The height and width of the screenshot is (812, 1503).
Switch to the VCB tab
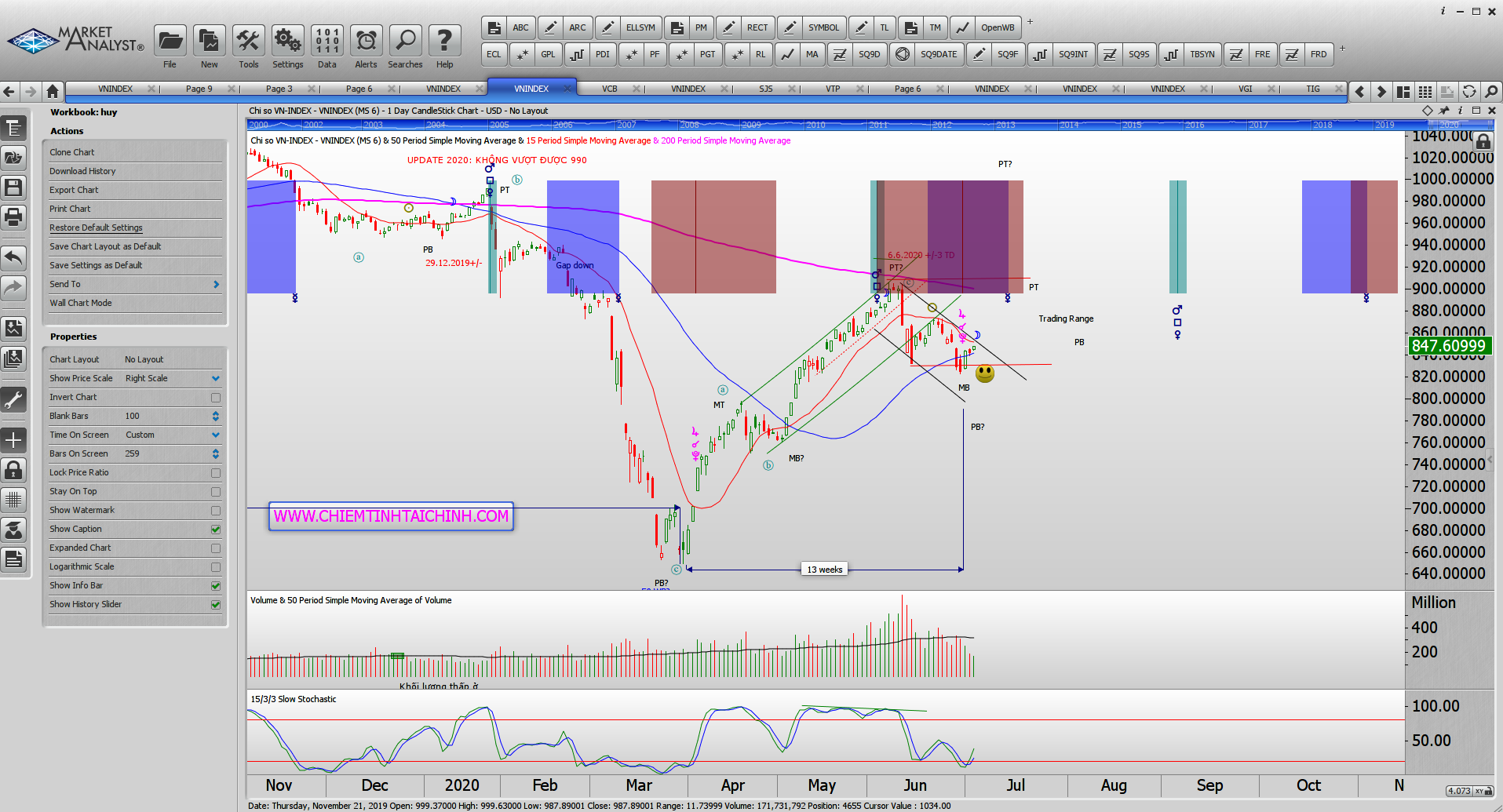tap(610, 89)
